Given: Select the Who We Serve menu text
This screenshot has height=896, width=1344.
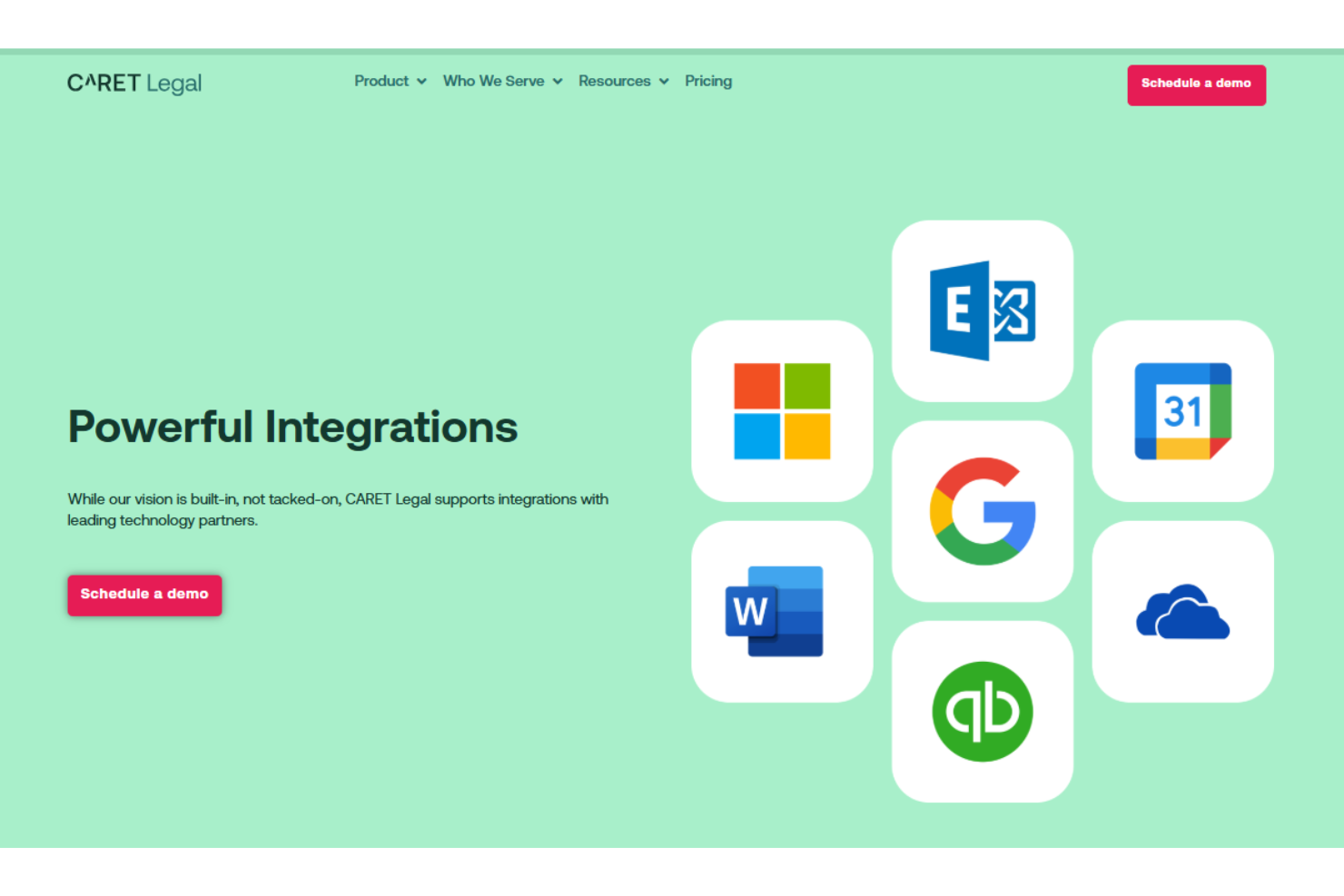Looking at the screenshot, I should click(x=493, y=81).
